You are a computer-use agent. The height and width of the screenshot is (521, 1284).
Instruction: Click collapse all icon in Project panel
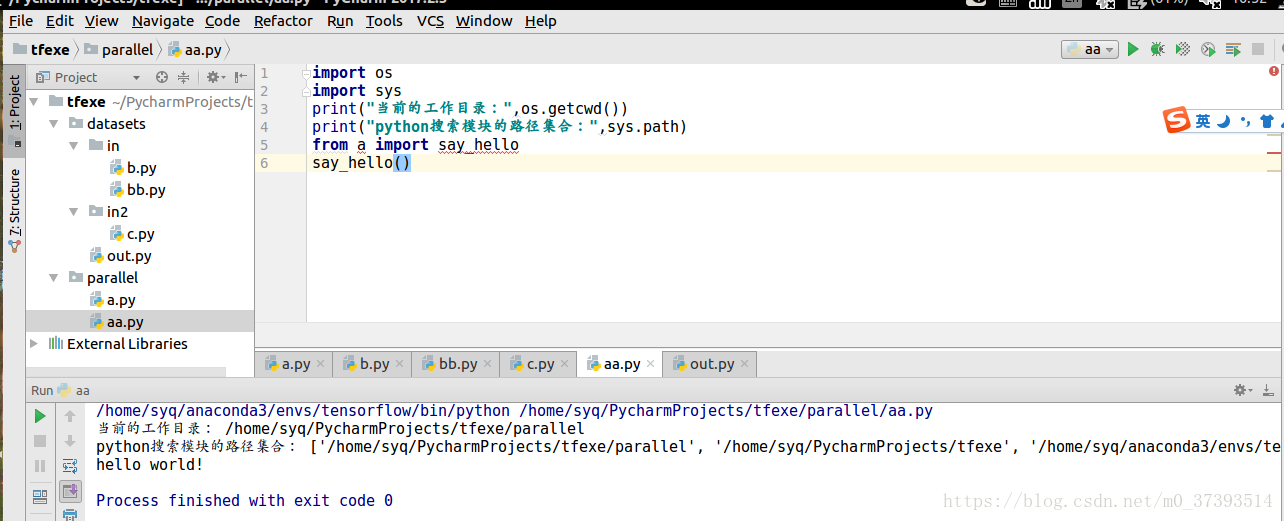point(183,77)
